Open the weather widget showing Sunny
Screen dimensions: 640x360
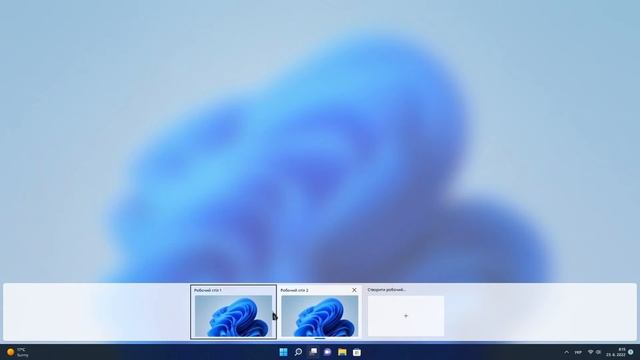[18, 352]
